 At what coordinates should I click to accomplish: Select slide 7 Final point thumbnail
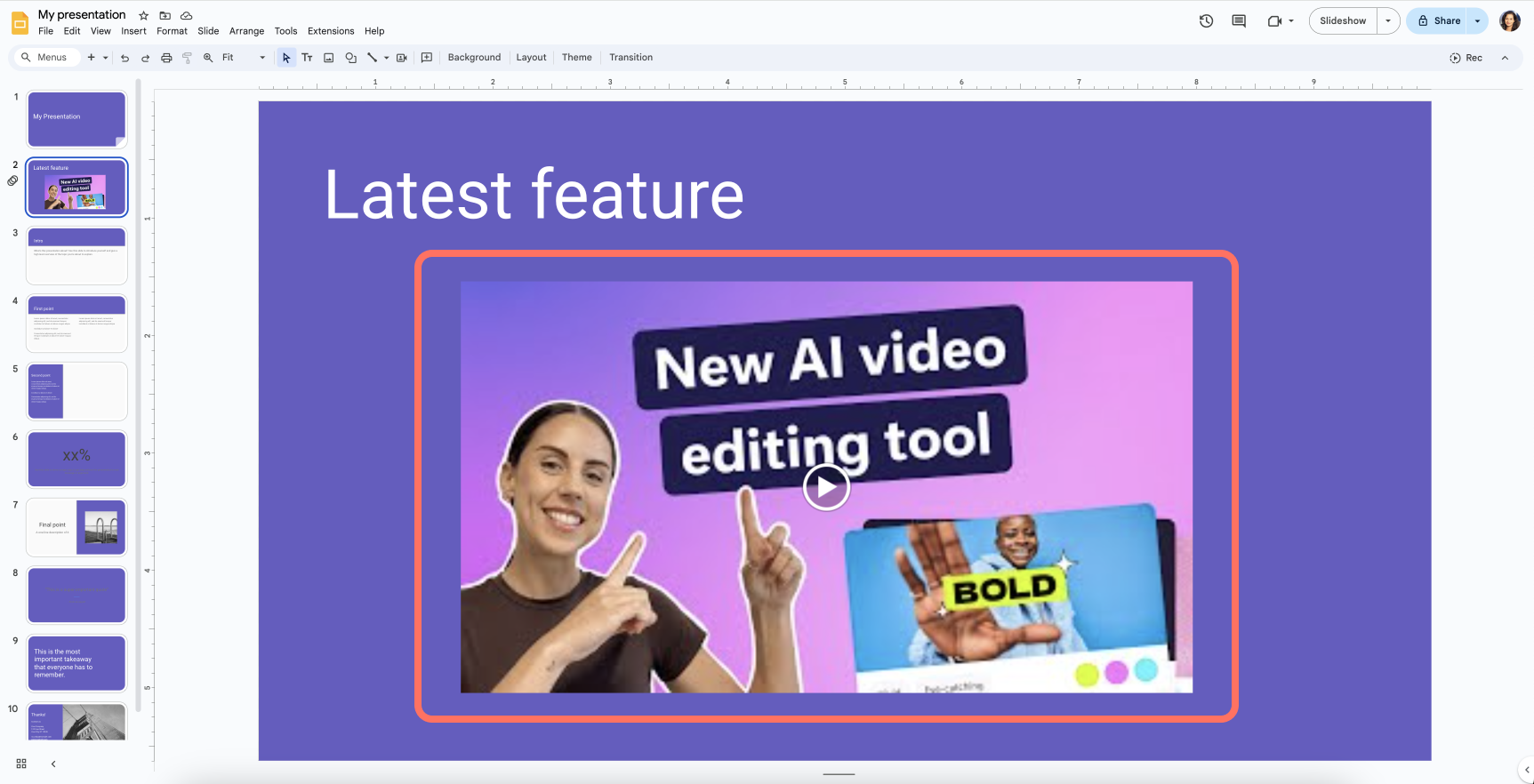coord(76,527)
